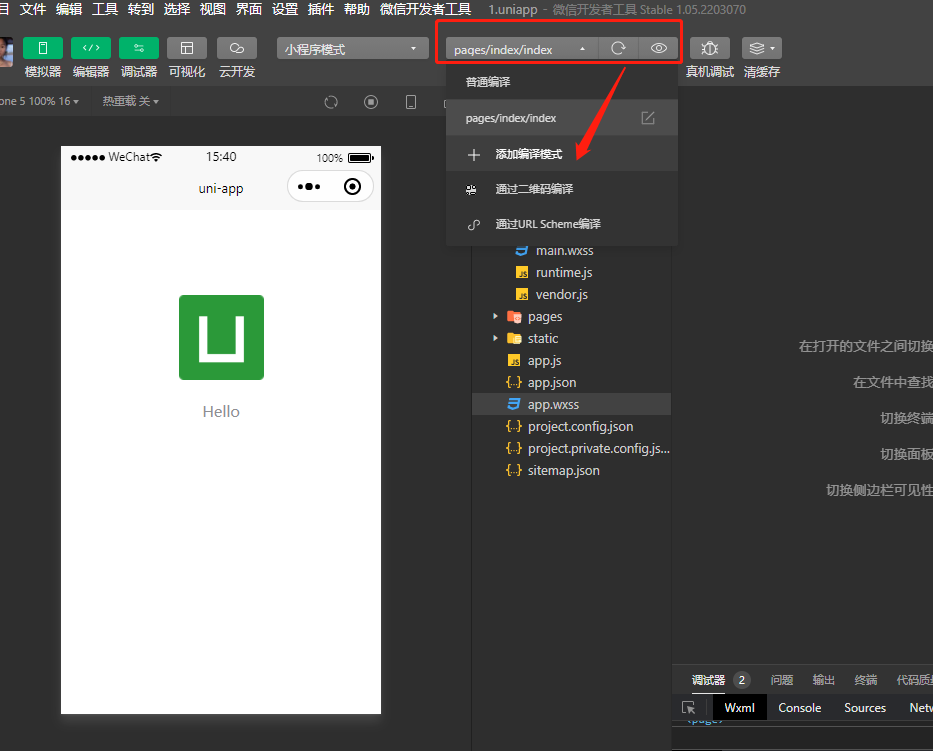The width and height of the screenshot is (933, 751).
Task: Toggle the screen recording button above the simulator
Action: point(371,101)
